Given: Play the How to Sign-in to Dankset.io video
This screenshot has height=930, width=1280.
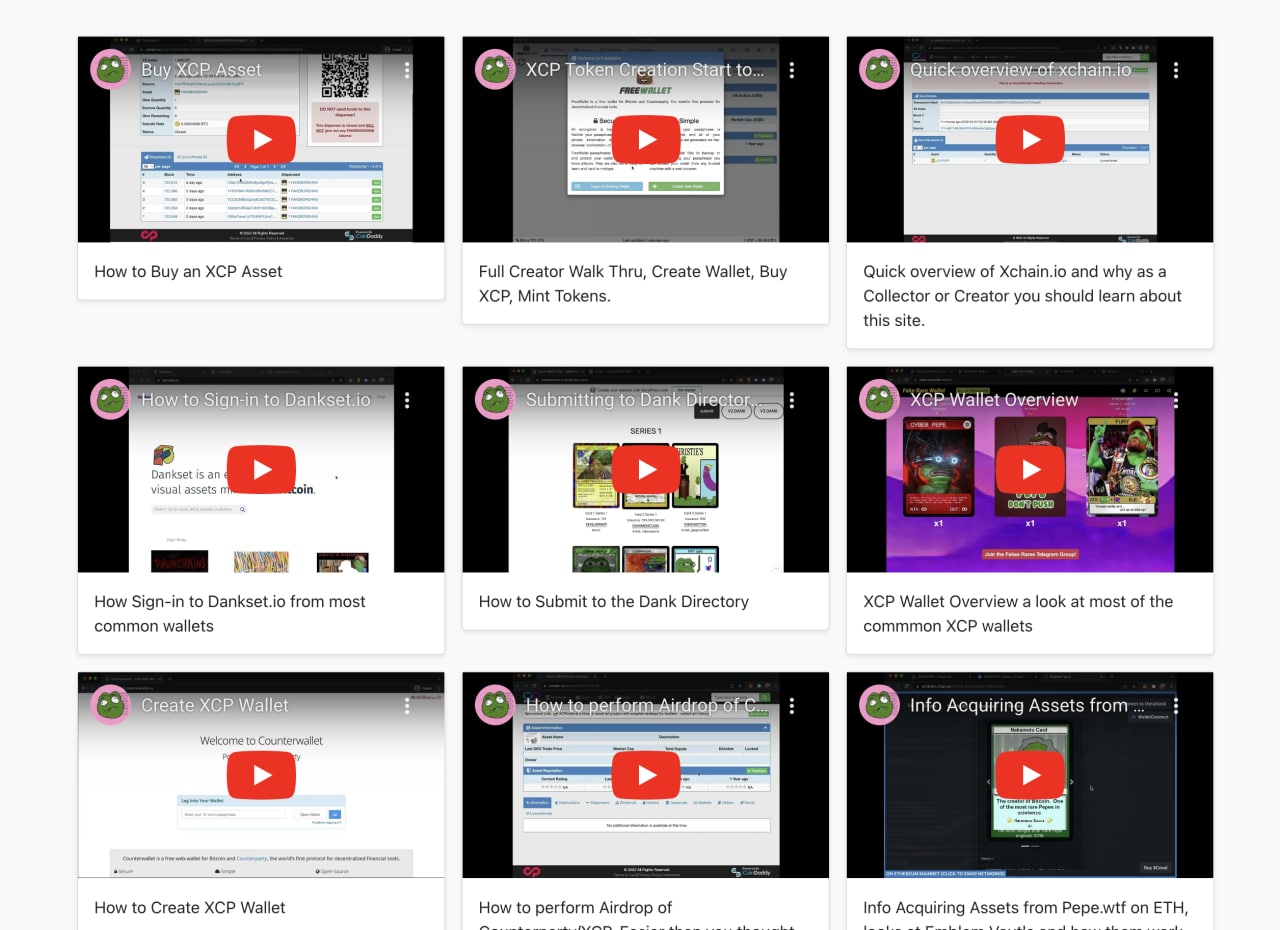Looking at the screenshot, I should pos(261,469).
